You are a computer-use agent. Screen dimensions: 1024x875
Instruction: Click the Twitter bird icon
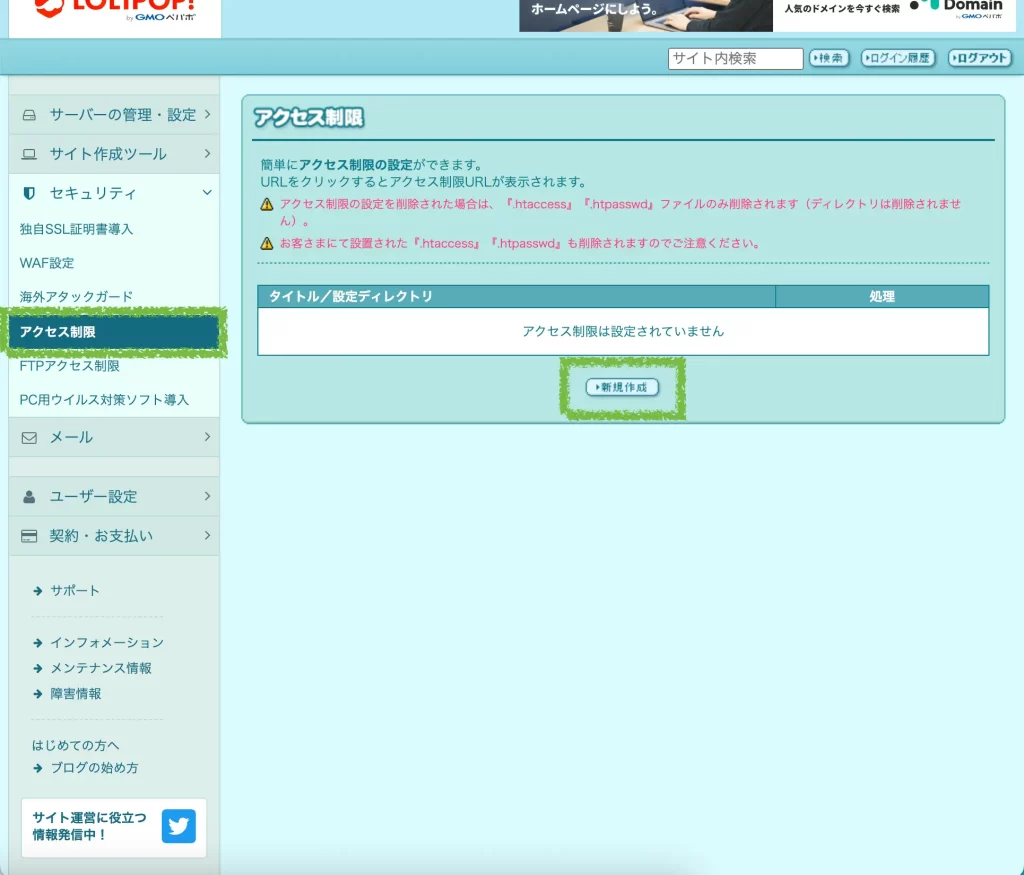pos(179,827)
